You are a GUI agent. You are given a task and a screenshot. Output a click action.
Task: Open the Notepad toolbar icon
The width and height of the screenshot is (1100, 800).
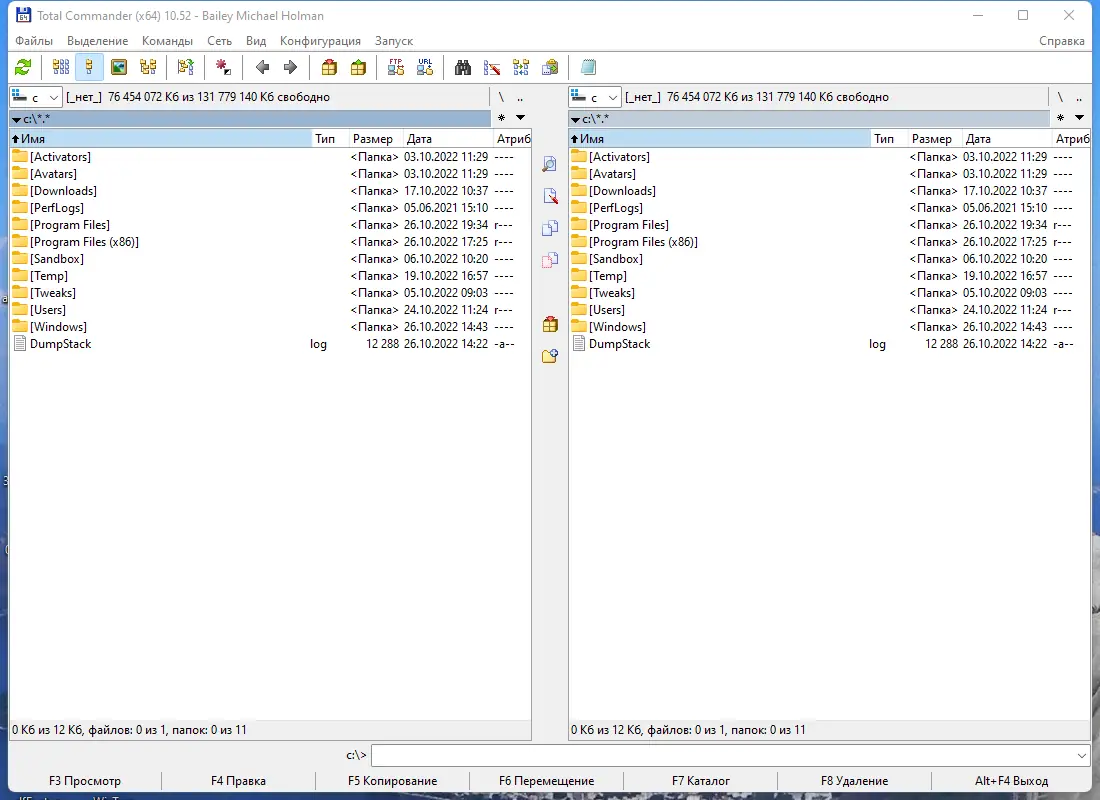[x=589, y=67]
